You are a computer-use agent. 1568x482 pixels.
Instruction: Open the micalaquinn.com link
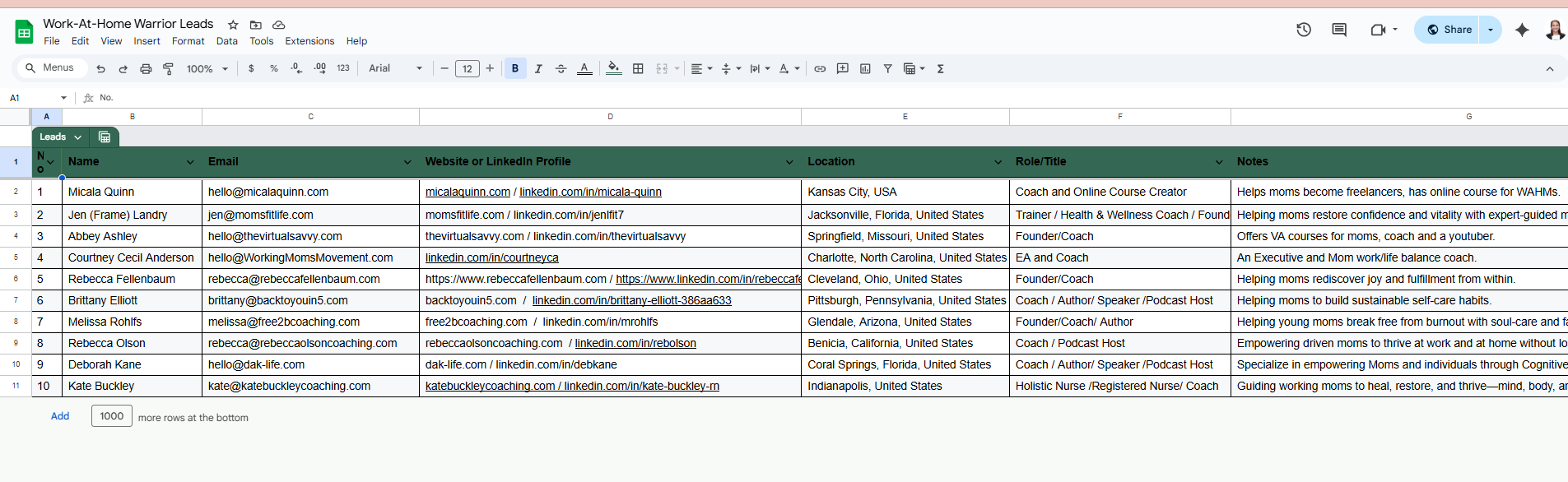tap(468, 192)
